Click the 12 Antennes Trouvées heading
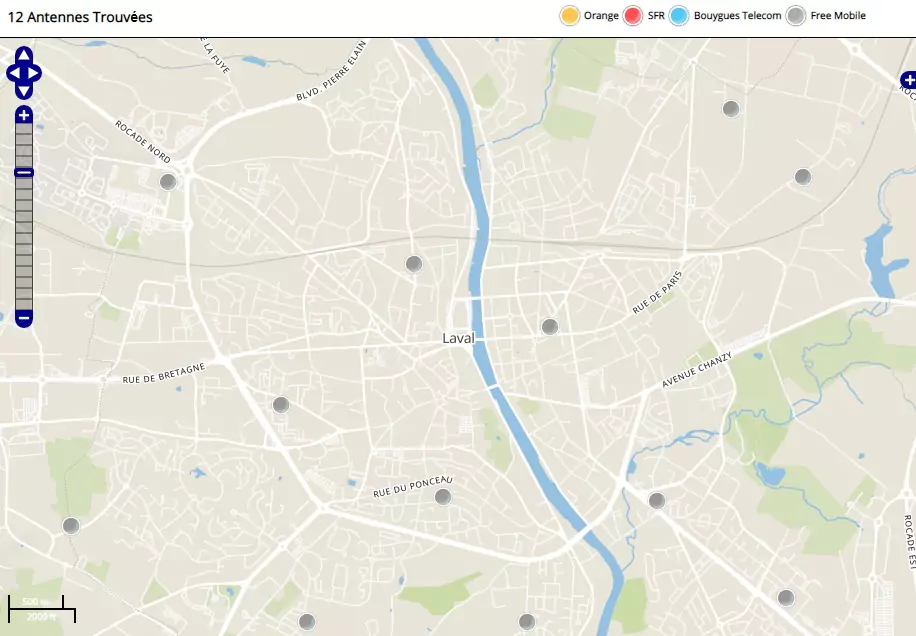The height and width of the screenshot is (636, 916). pos(80,17)
